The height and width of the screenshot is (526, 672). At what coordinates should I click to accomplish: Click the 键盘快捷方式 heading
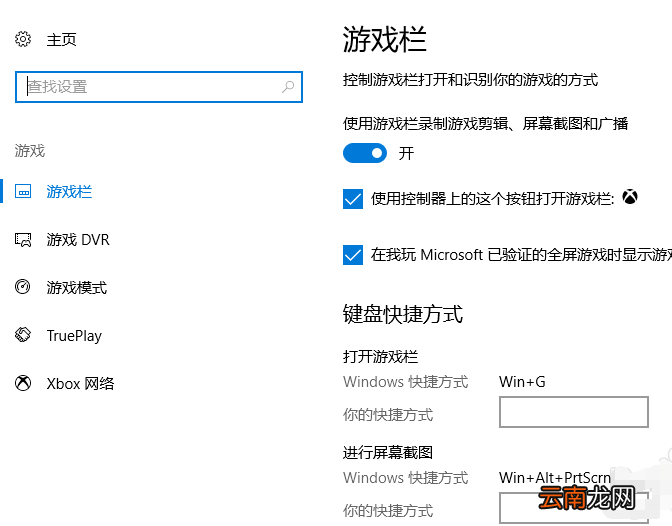[403, 314]
